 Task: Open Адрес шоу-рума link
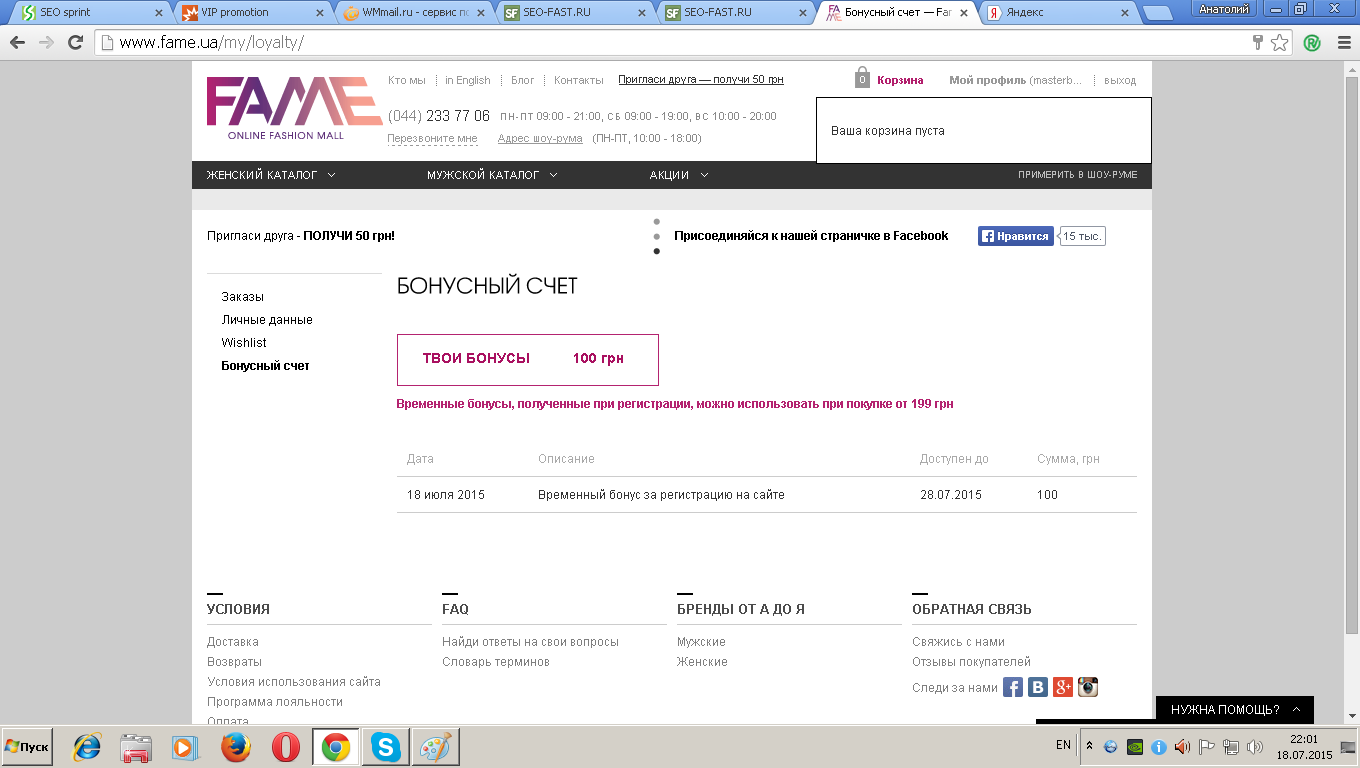point(540,138)
